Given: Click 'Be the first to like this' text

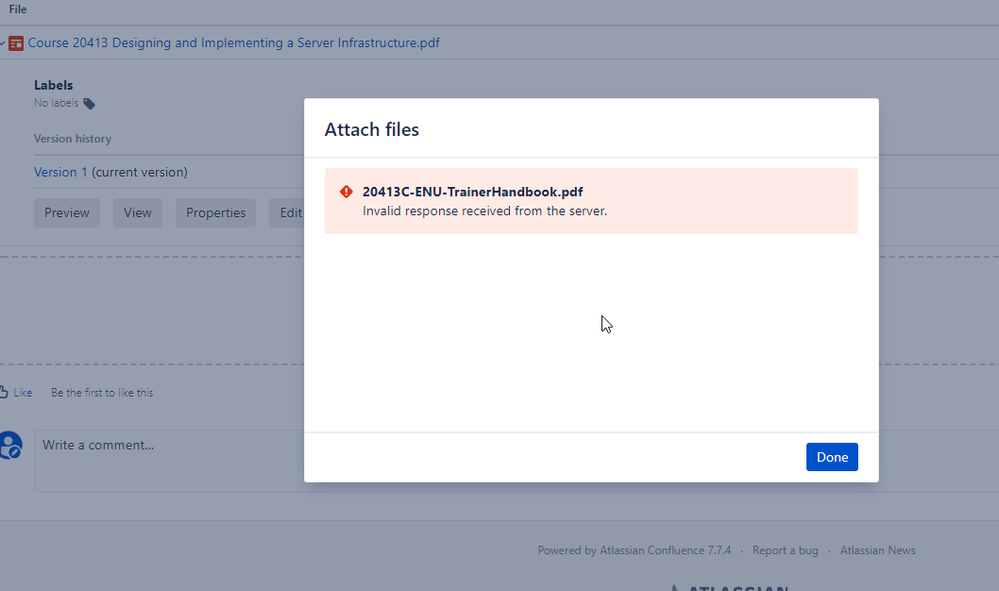Looking at the screenshot, I should 102,393.
